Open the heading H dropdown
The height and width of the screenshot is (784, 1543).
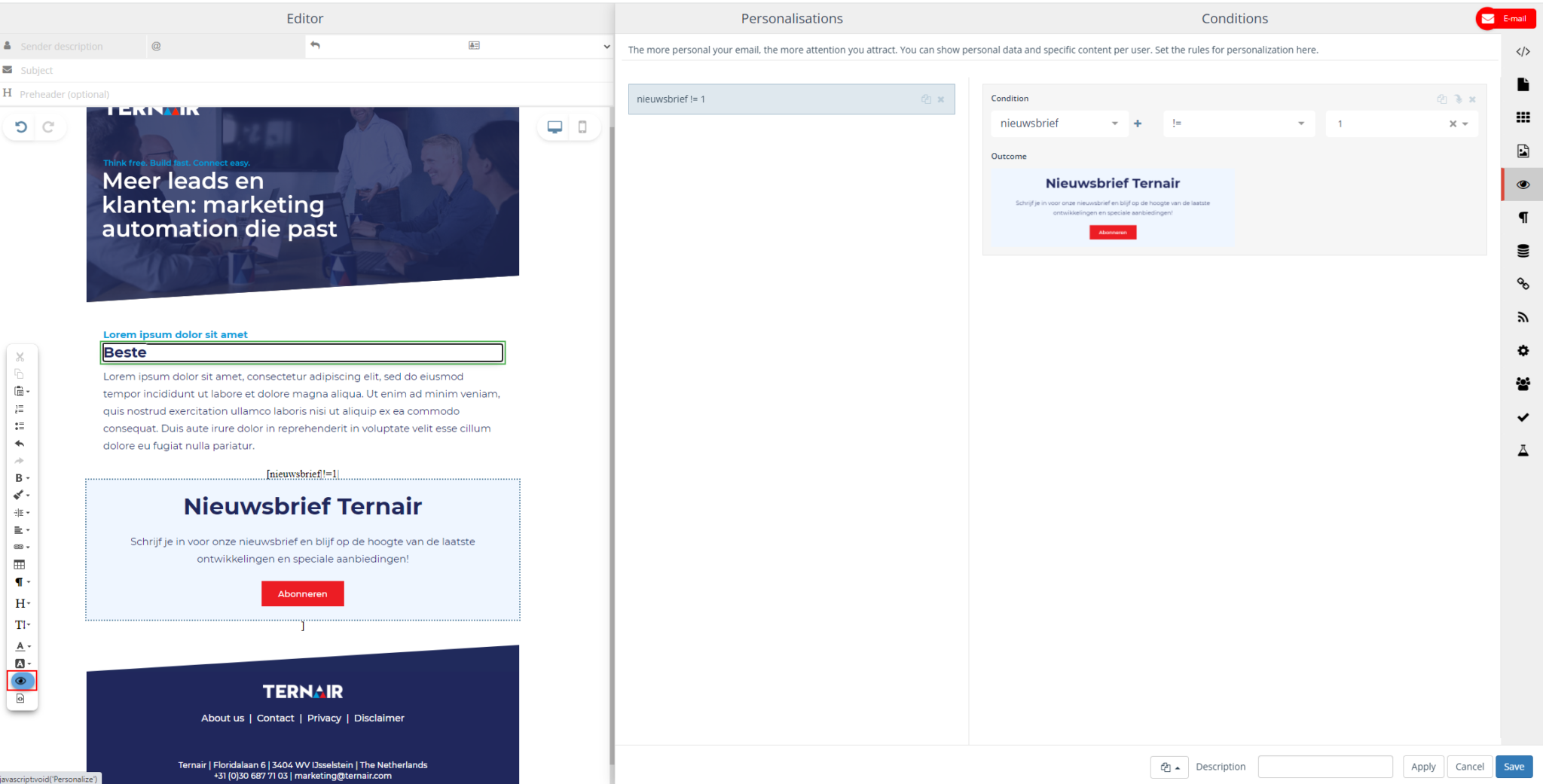[23, 603]
